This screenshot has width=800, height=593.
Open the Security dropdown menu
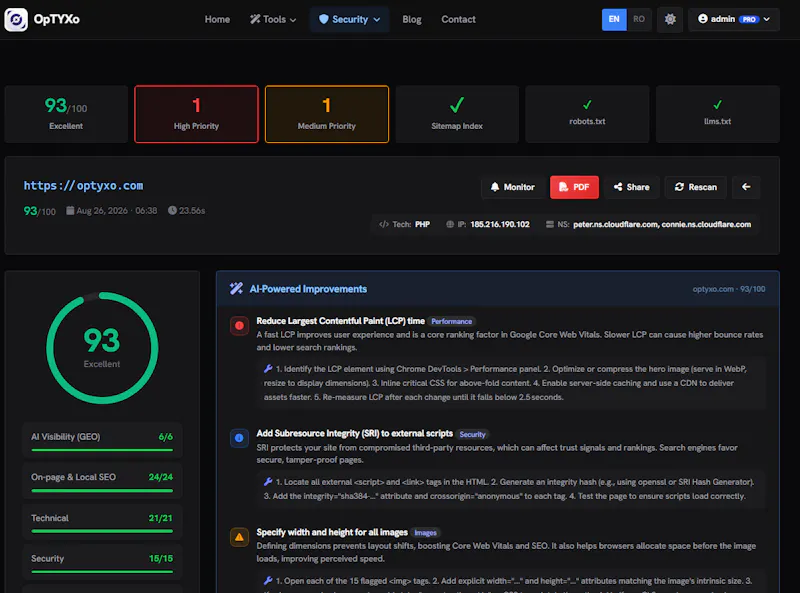349,19
